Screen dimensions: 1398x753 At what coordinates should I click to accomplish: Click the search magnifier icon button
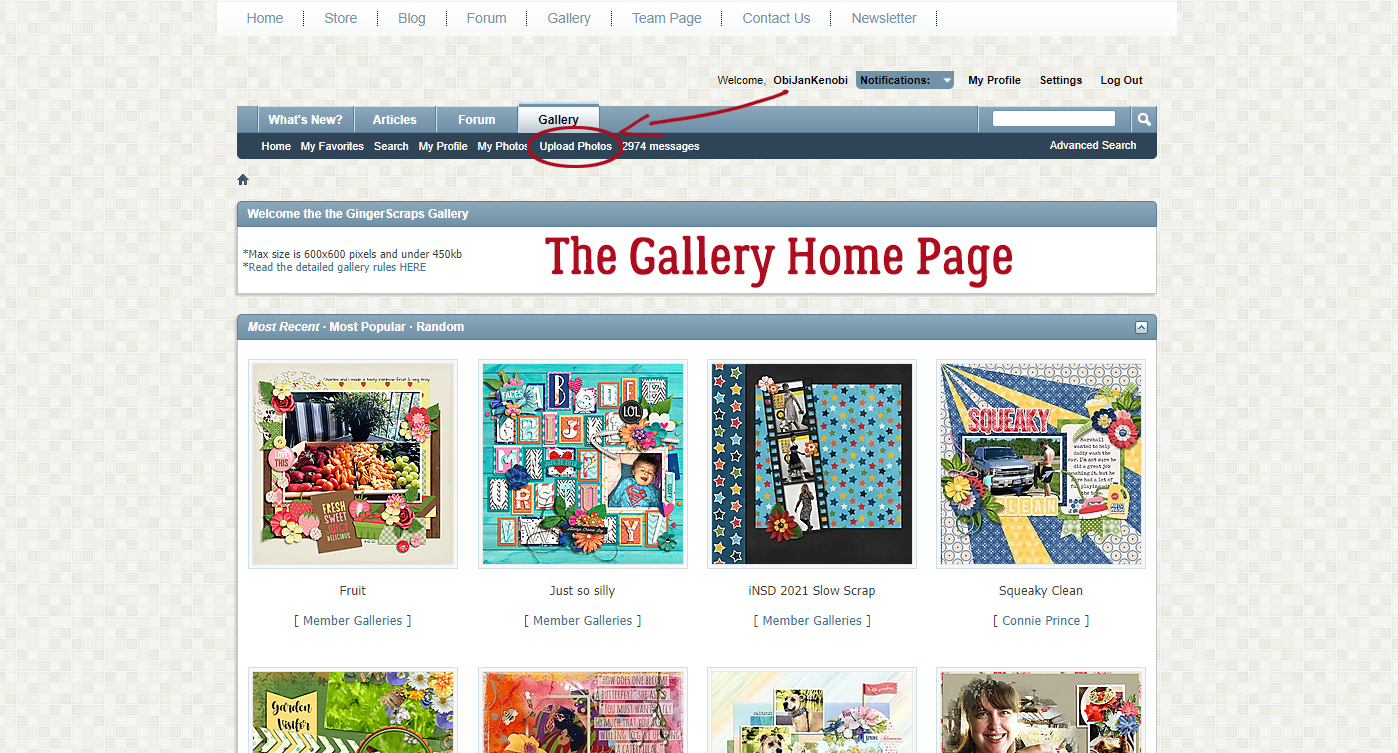click(x=1144, y=119)
